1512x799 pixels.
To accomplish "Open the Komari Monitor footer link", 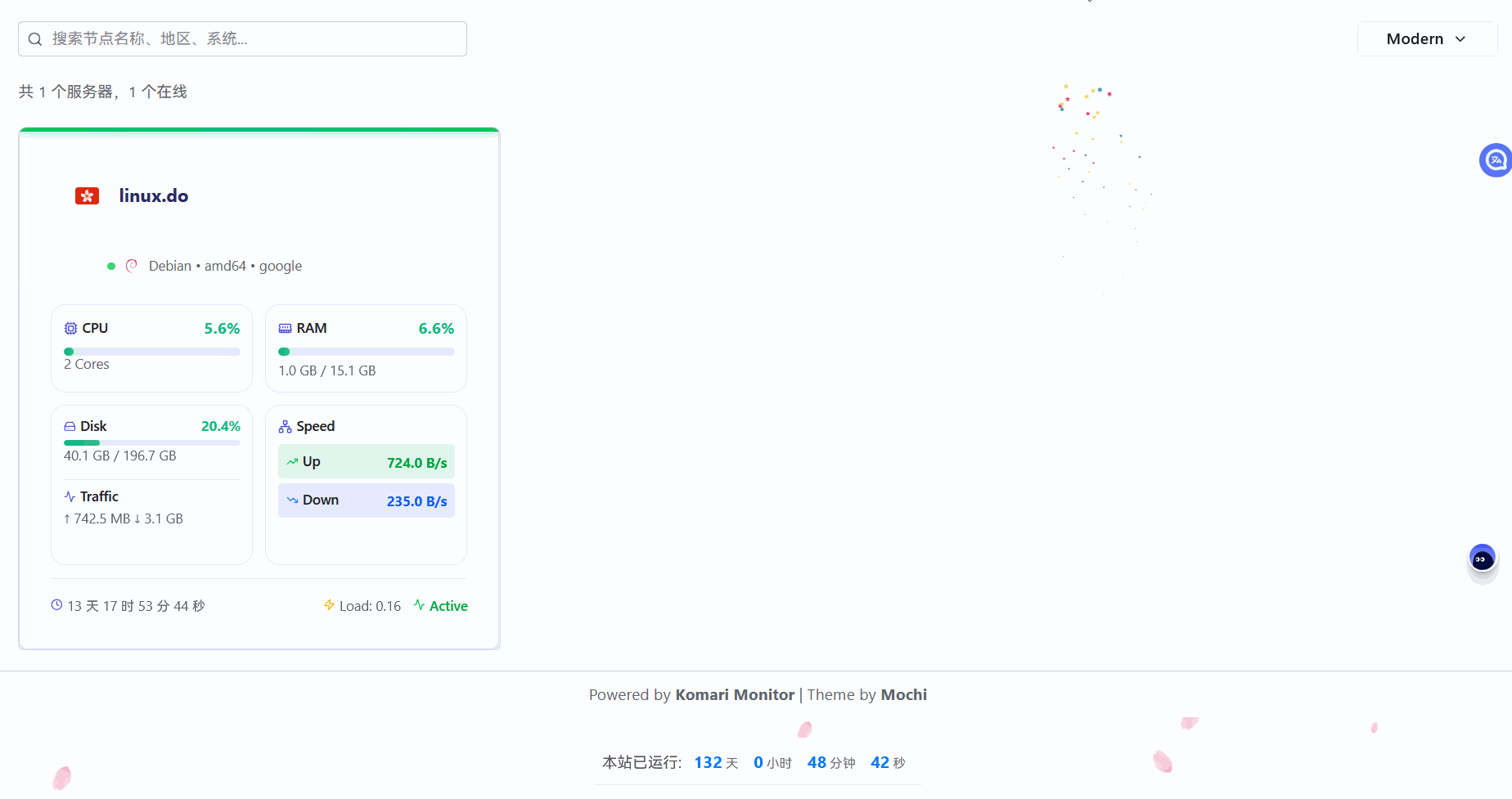I will (734, 694).
